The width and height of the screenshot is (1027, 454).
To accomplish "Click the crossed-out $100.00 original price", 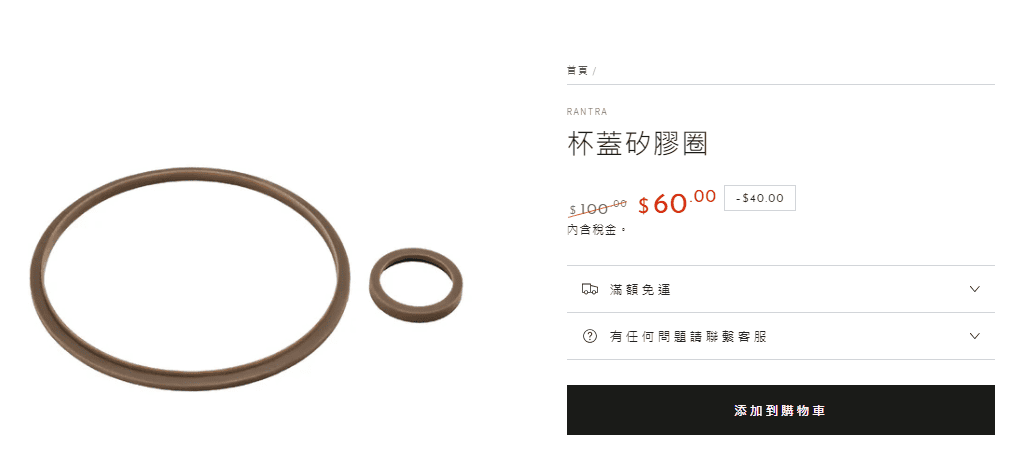I will tap(598, 209).
